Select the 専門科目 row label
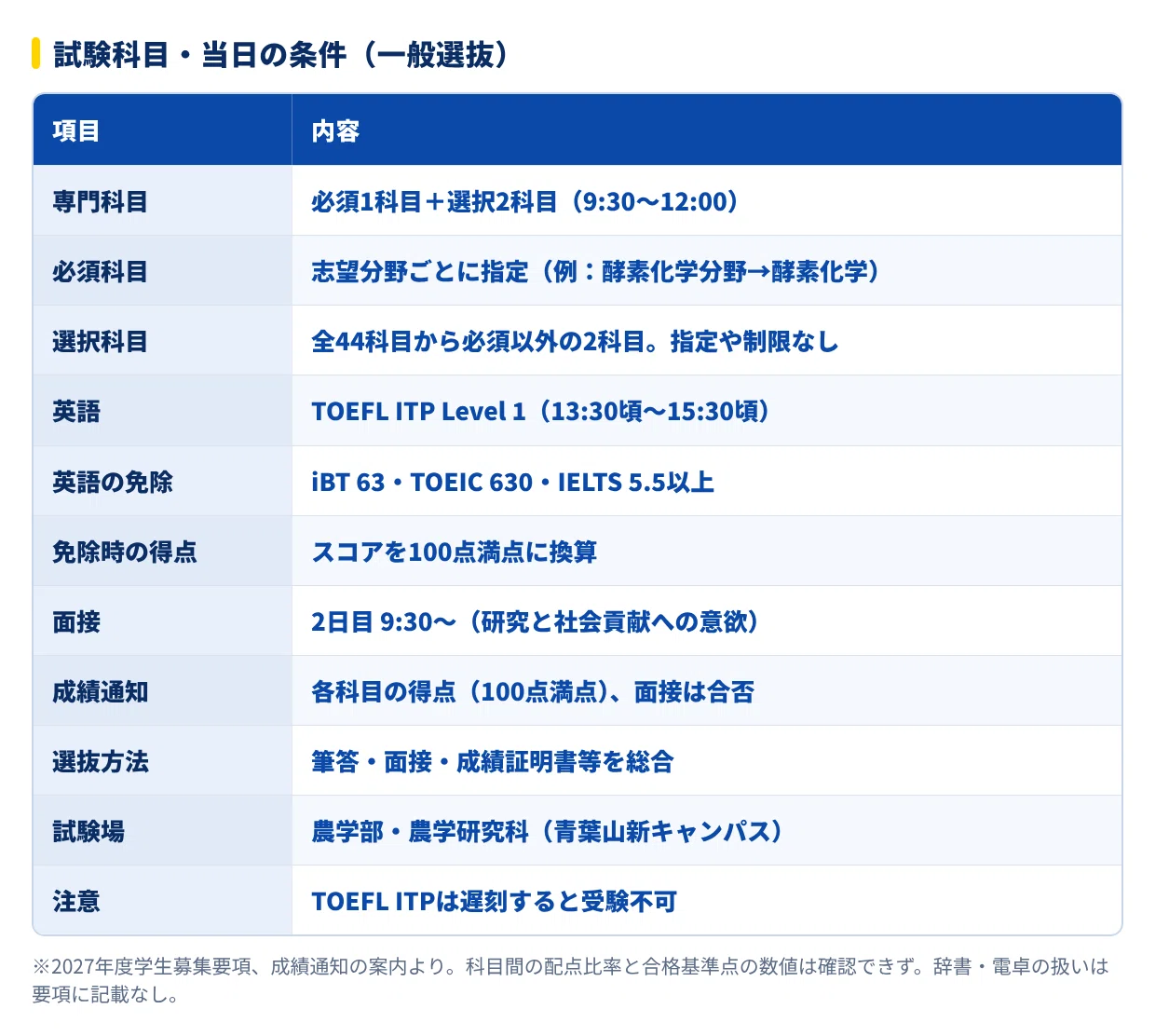1155x1036 pixels. tap(101, 201)
